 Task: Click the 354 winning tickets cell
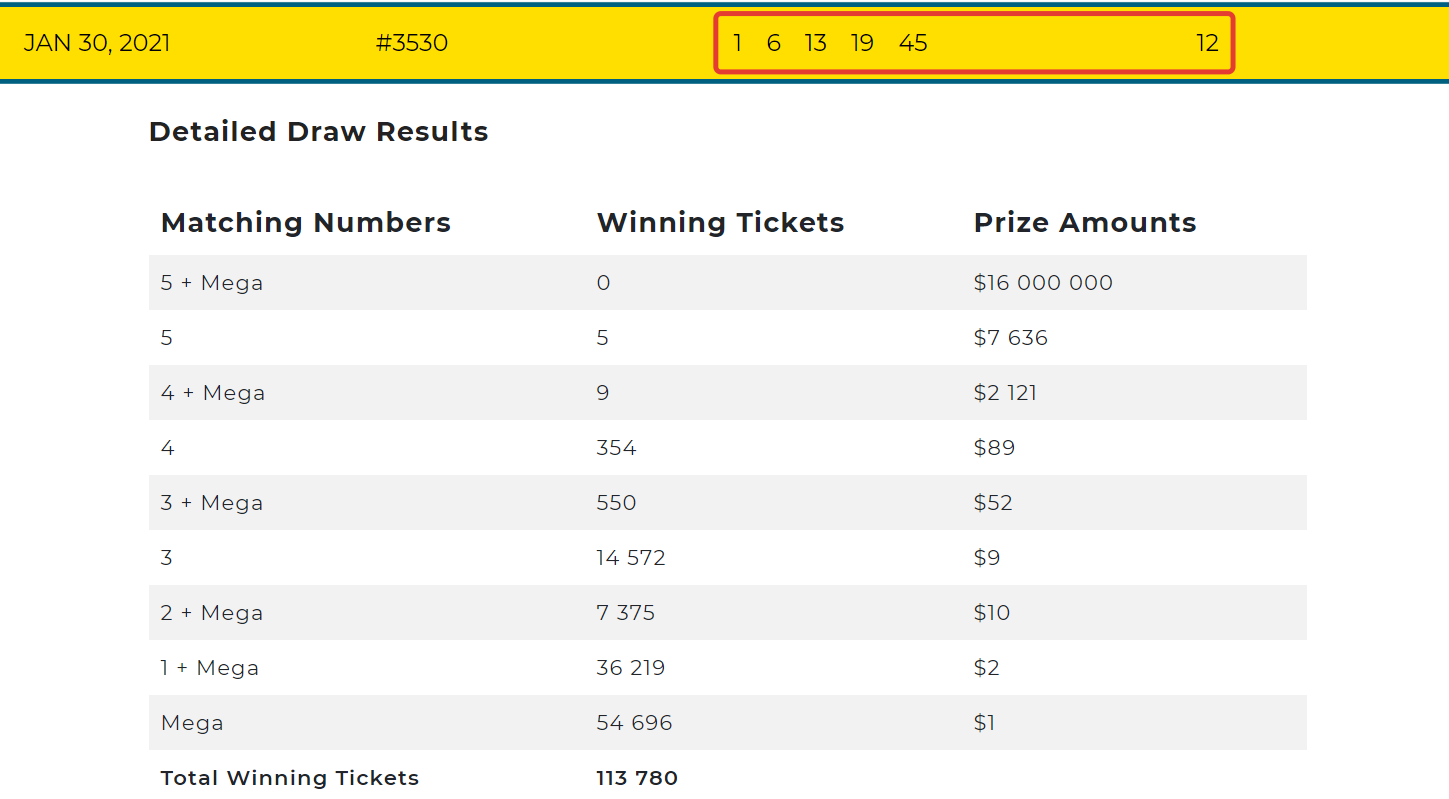(x=616, y=448)
